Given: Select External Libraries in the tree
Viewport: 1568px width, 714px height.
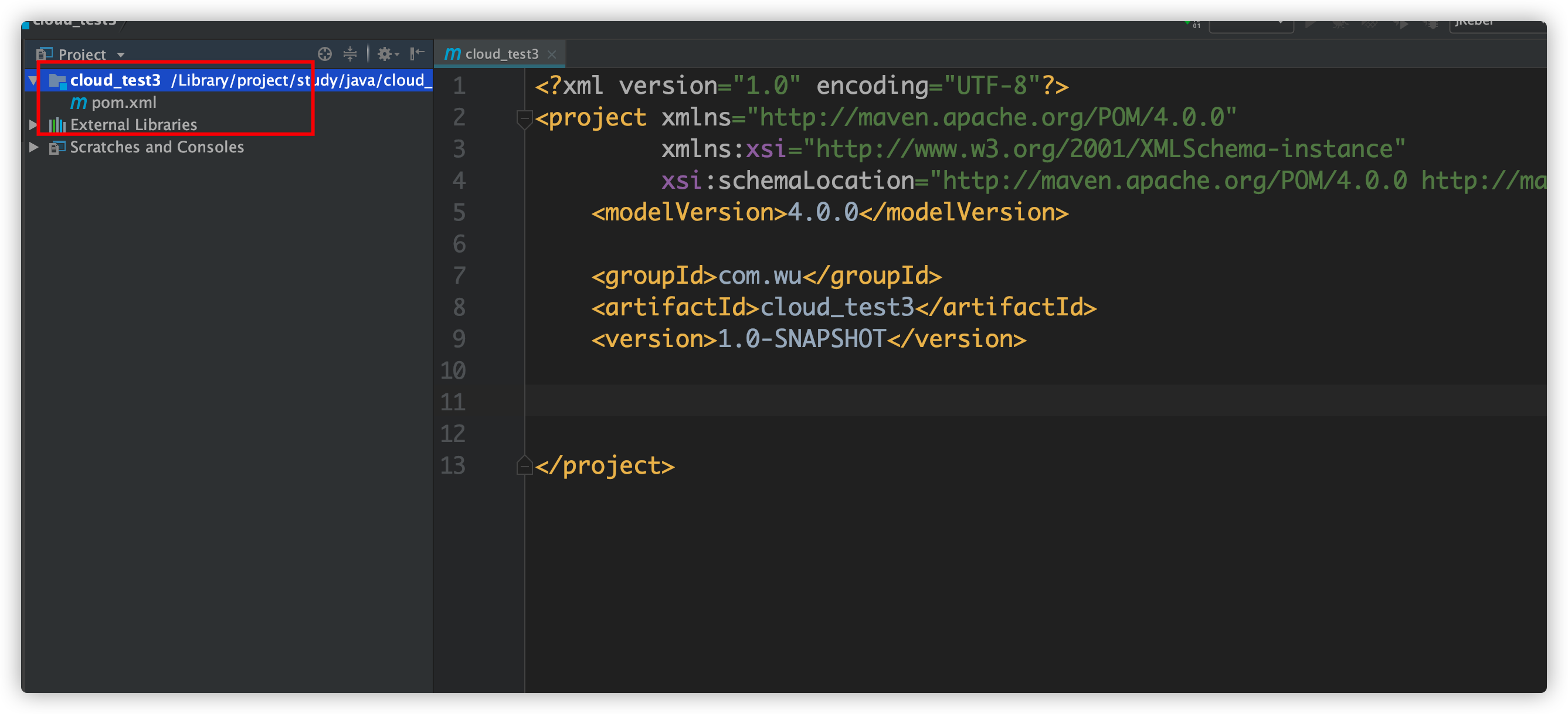Looking at the screenshot, I should coord(133,125).
